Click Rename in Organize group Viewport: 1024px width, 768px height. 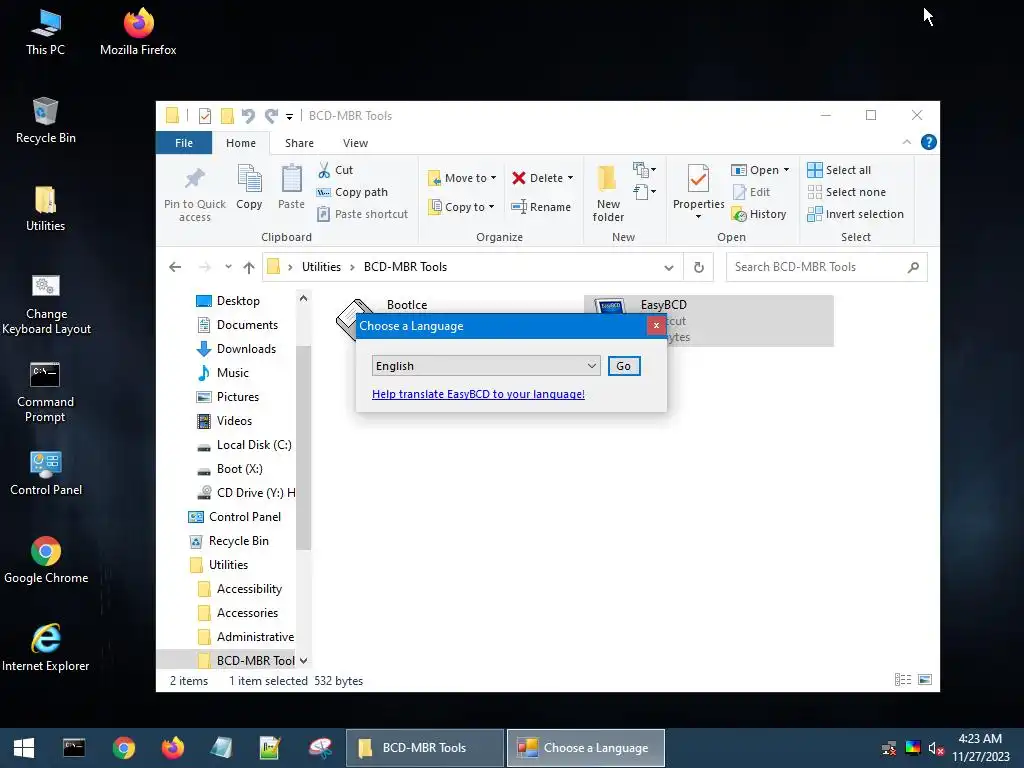(541, 207)
